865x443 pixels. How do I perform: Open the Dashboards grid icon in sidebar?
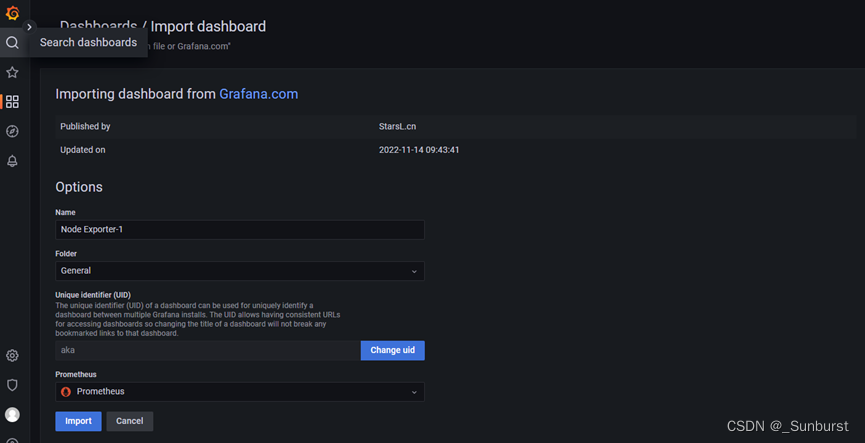pos(12,102)
